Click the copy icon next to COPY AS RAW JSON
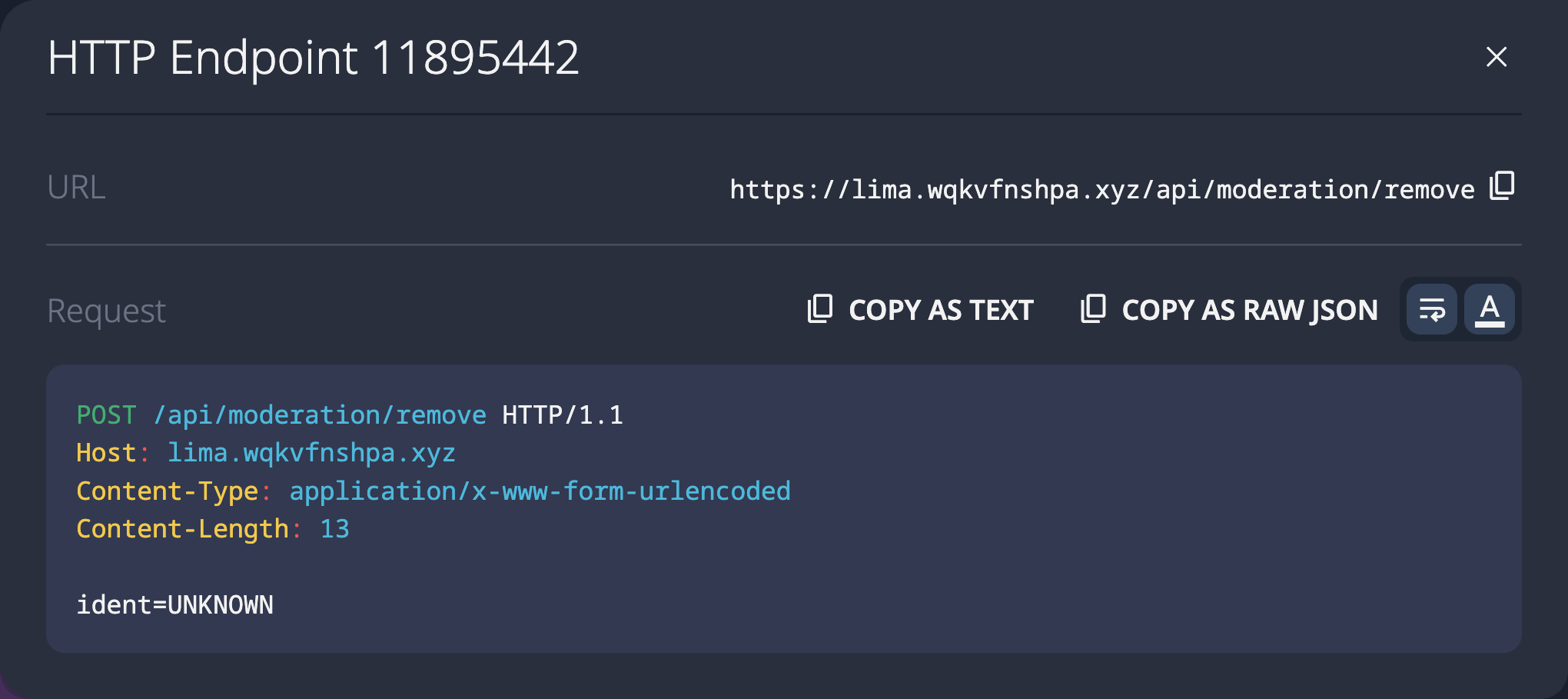This screenshot has width=1568, height=699. point(1094,309)
